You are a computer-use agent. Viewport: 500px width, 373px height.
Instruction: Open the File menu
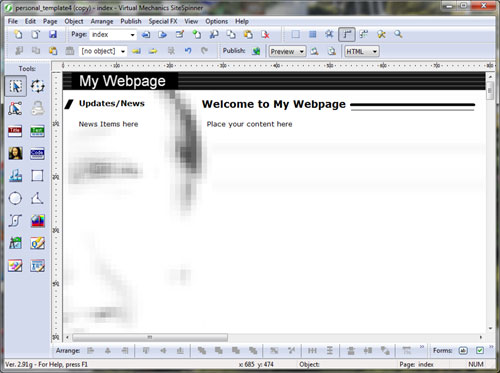pyautogui.click(x=13, y=21)
